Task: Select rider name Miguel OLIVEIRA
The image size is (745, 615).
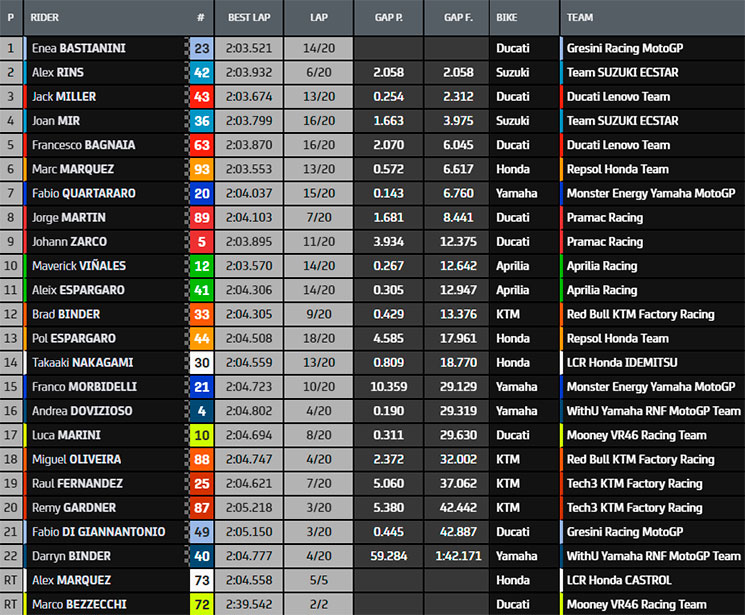Action: (76, 460)
